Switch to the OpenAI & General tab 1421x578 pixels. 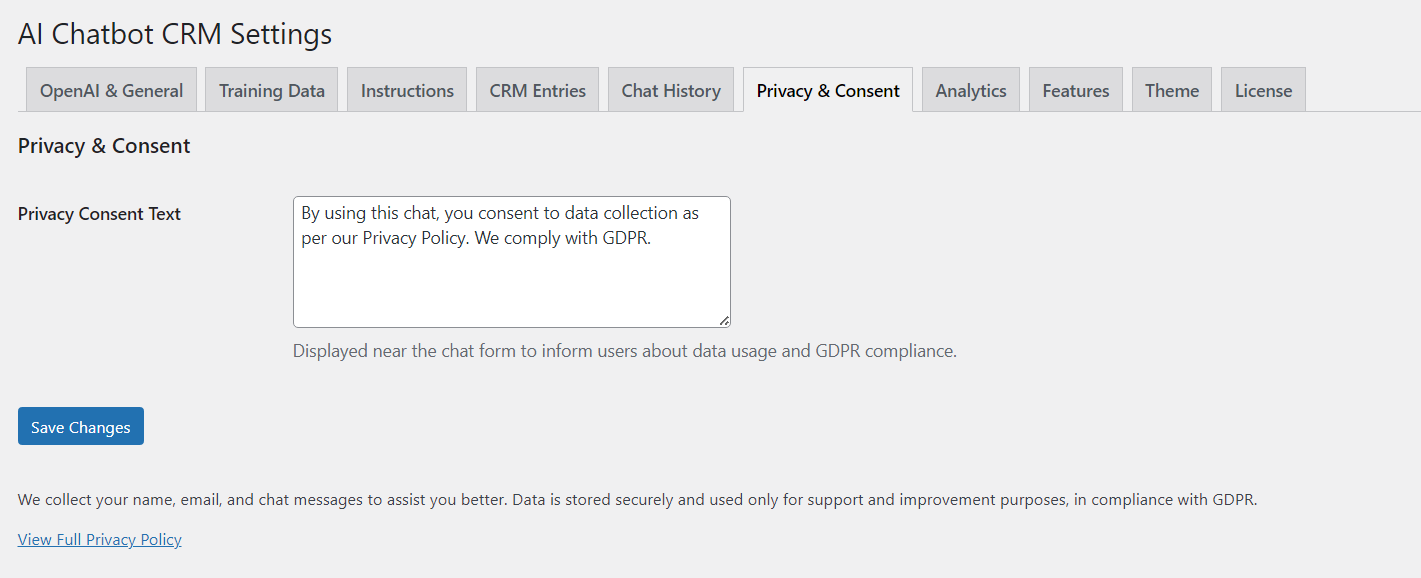click(111, 89)
